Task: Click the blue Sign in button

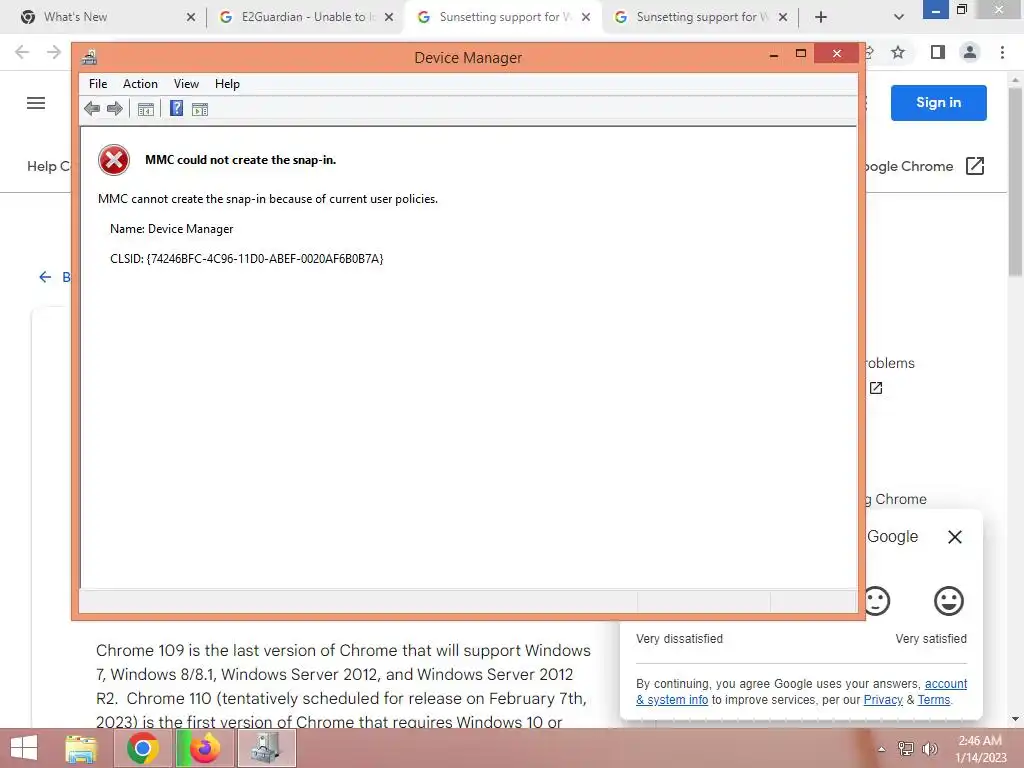Action: click(x=938, y=103)
